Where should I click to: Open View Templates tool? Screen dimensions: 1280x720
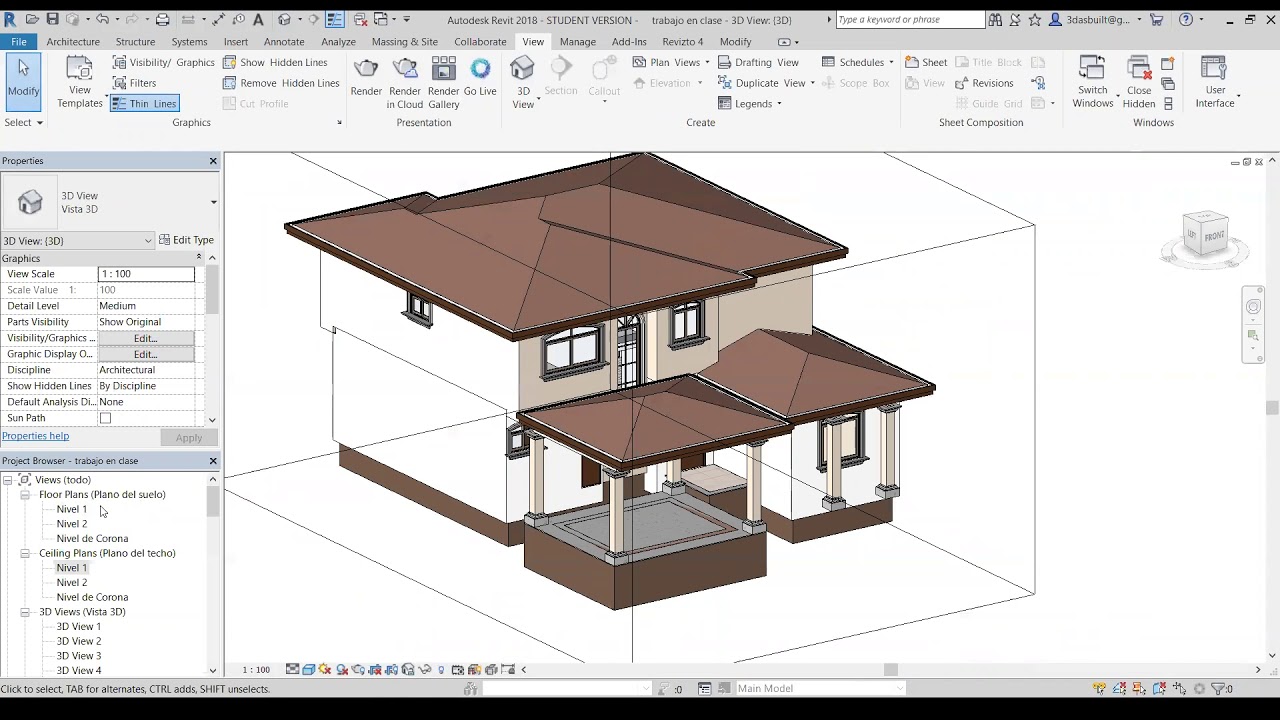click(80, 82)
